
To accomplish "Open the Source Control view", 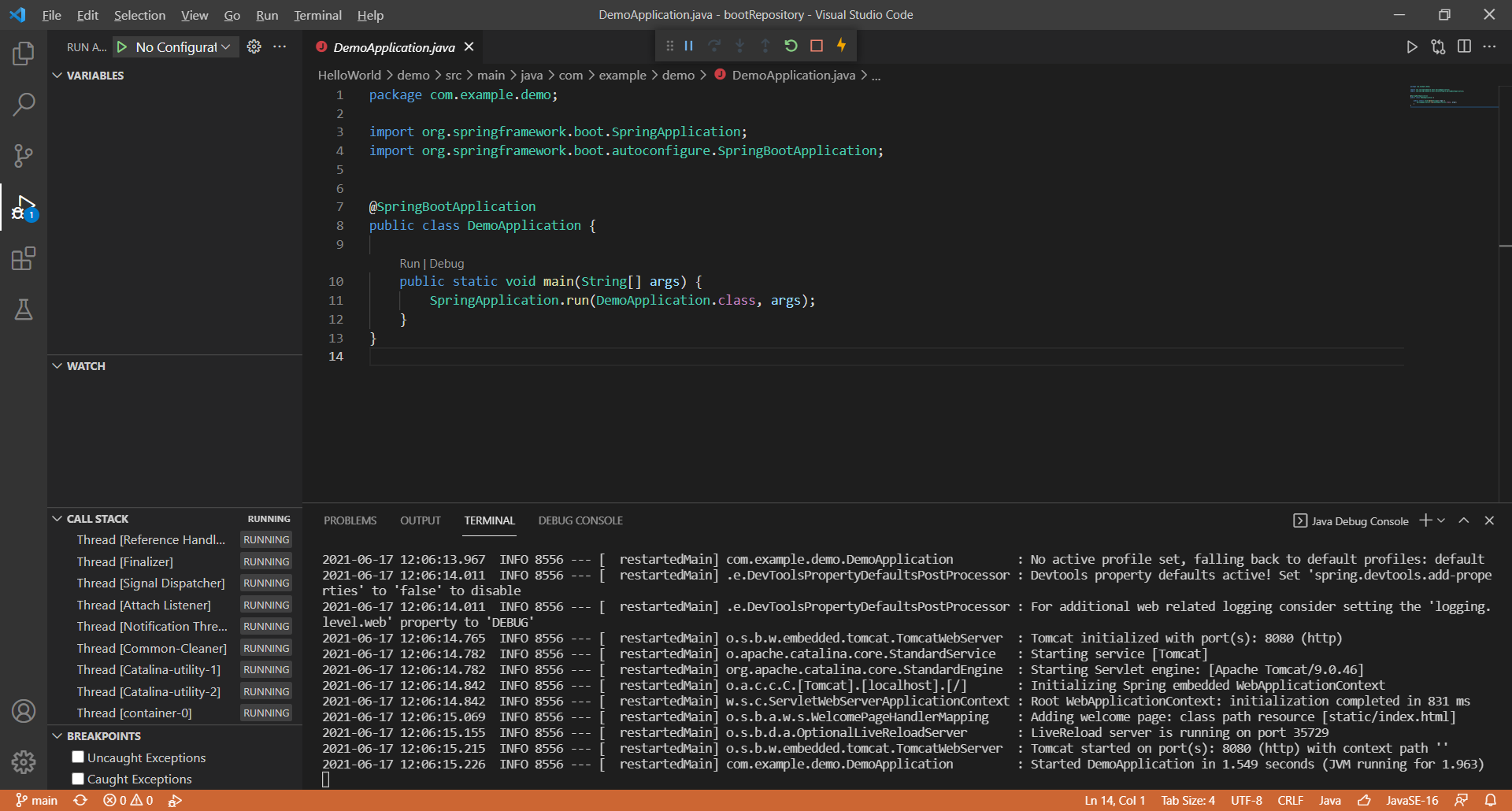I will click(x=24, y=155).
